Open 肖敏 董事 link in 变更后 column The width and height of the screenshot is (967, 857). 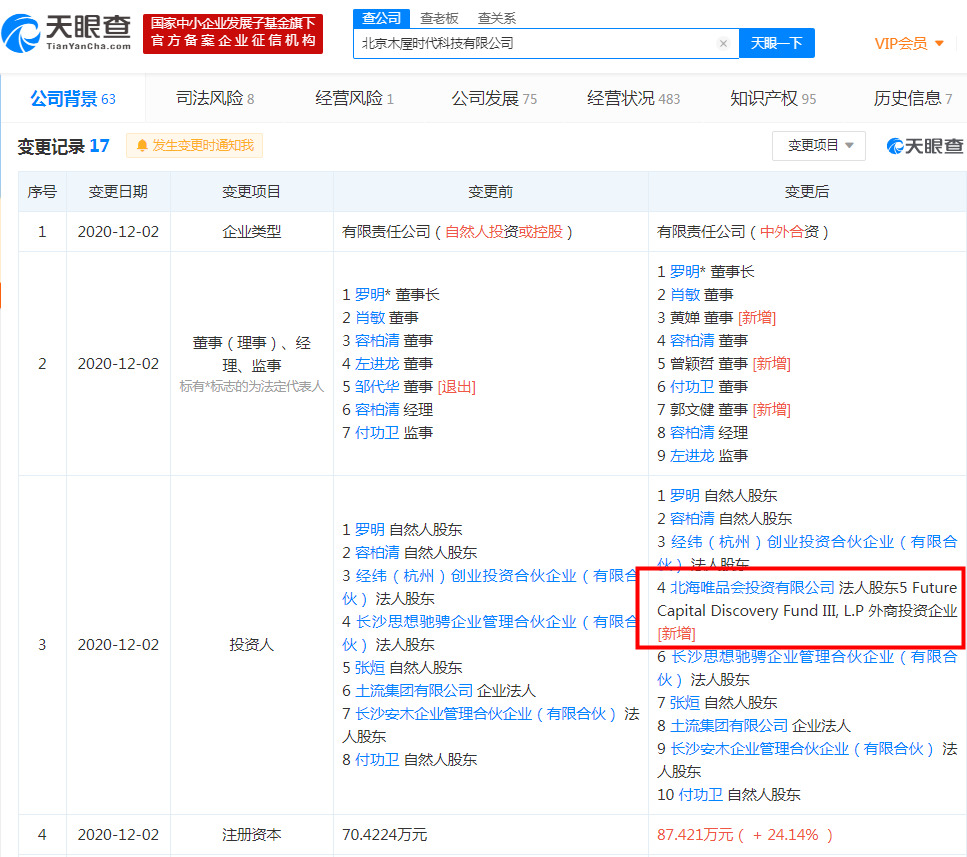pyautogui.click(x=685, y=295)
